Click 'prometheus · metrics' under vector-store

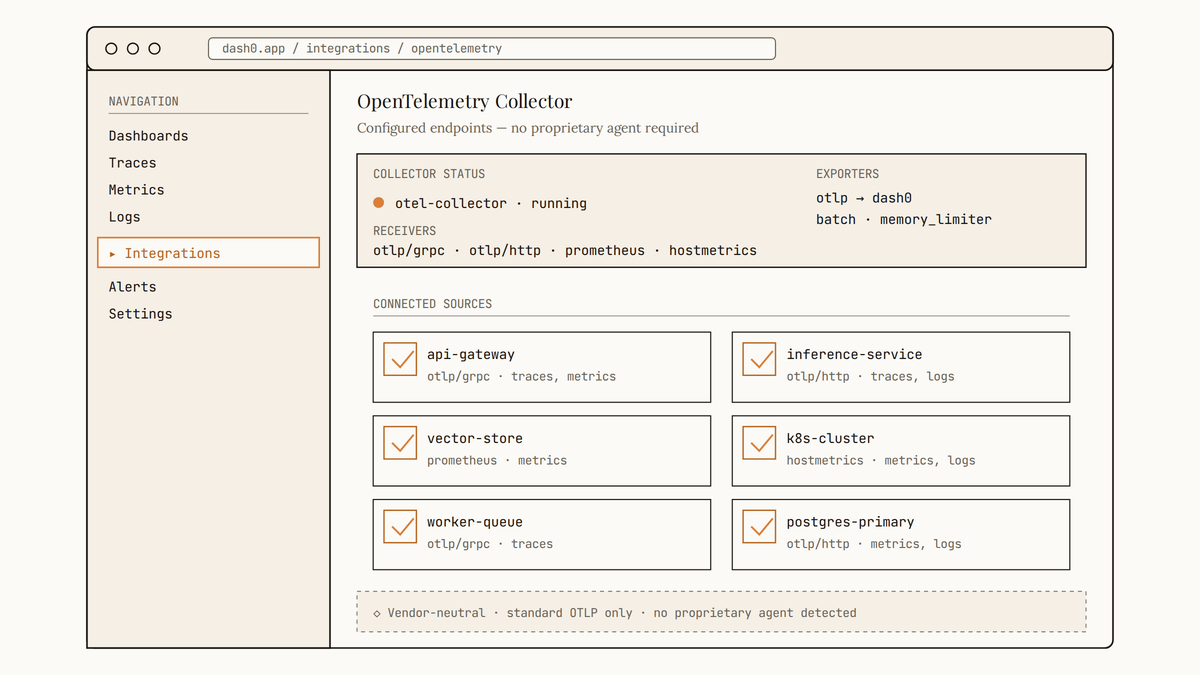pyautogui.click(x=497, y=461)
